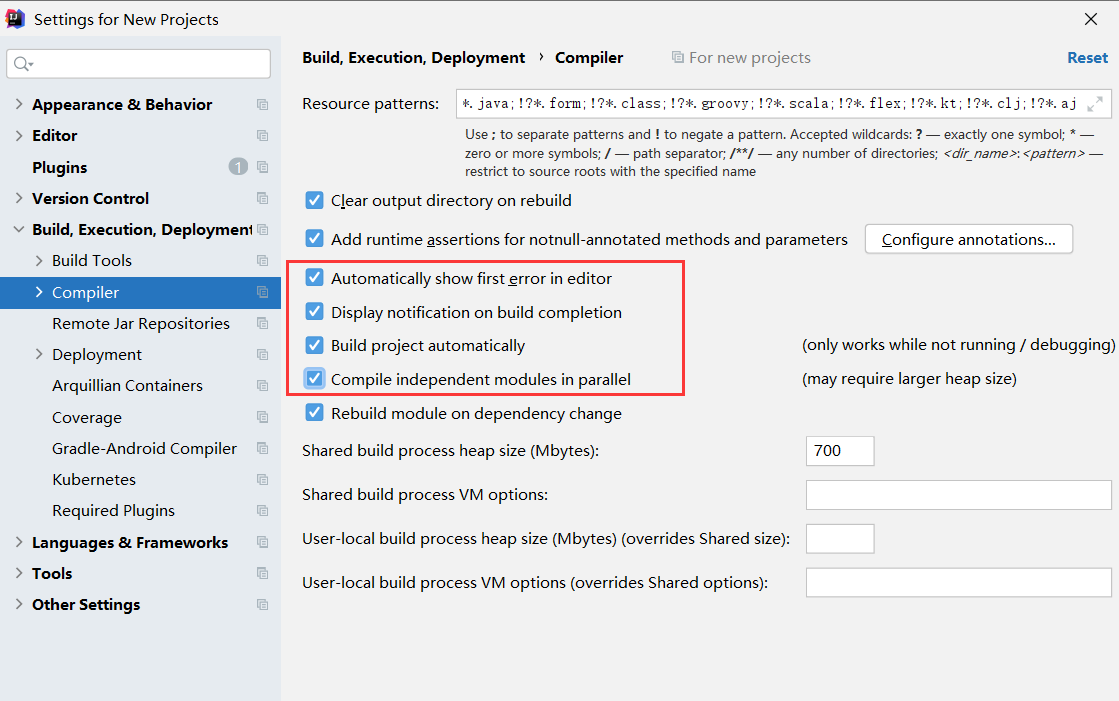The image size is (1119, 701).
Task: Click the search magnifier icon in settings
Action: coord(23,64)
